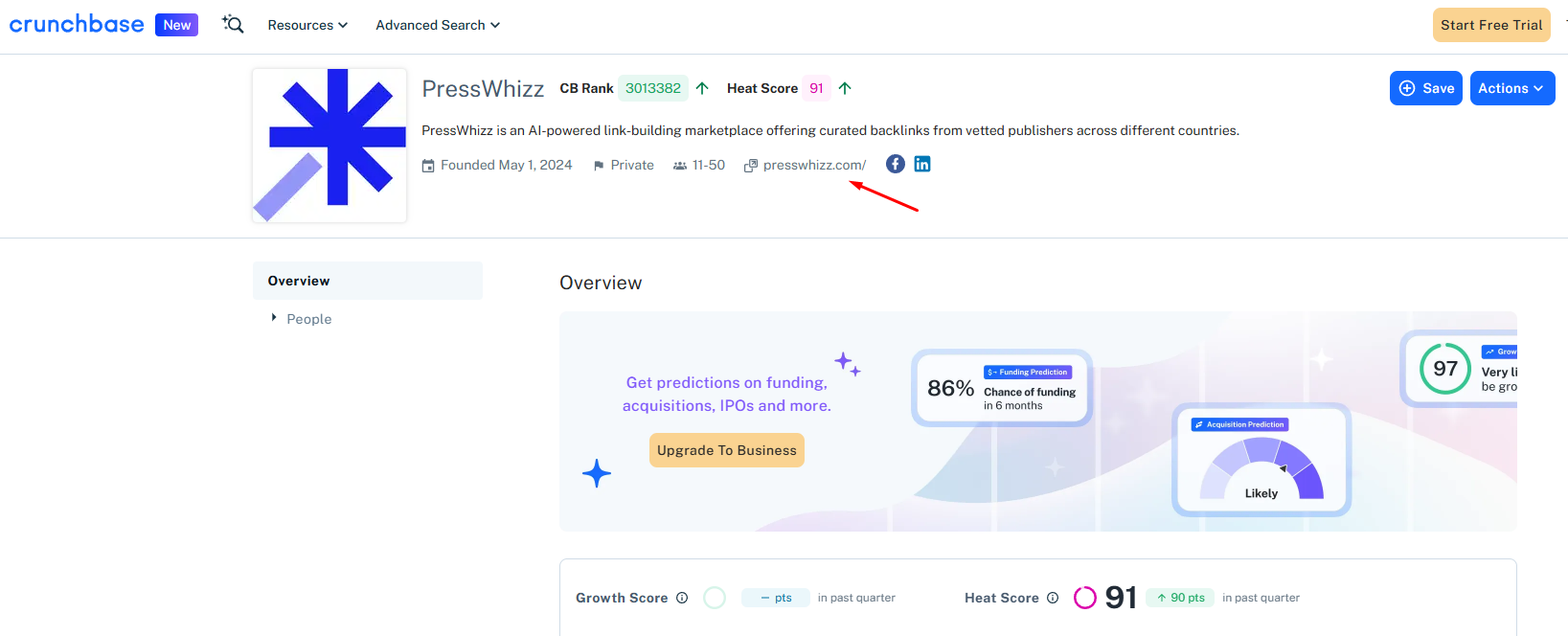Open the PressWhizz Facebook page
The width and height of the screenshot is (1568, 636).
tap(896, 164)
